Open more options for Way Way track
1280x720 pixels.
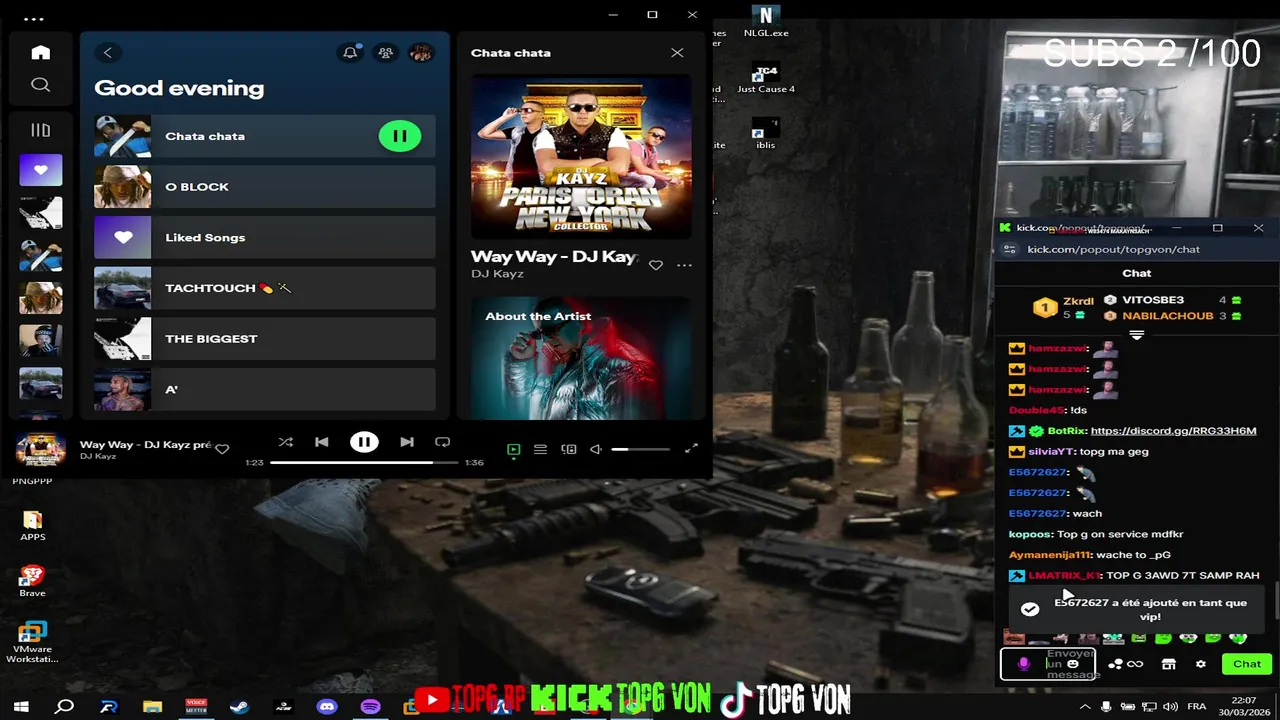[x=684, y=265]
